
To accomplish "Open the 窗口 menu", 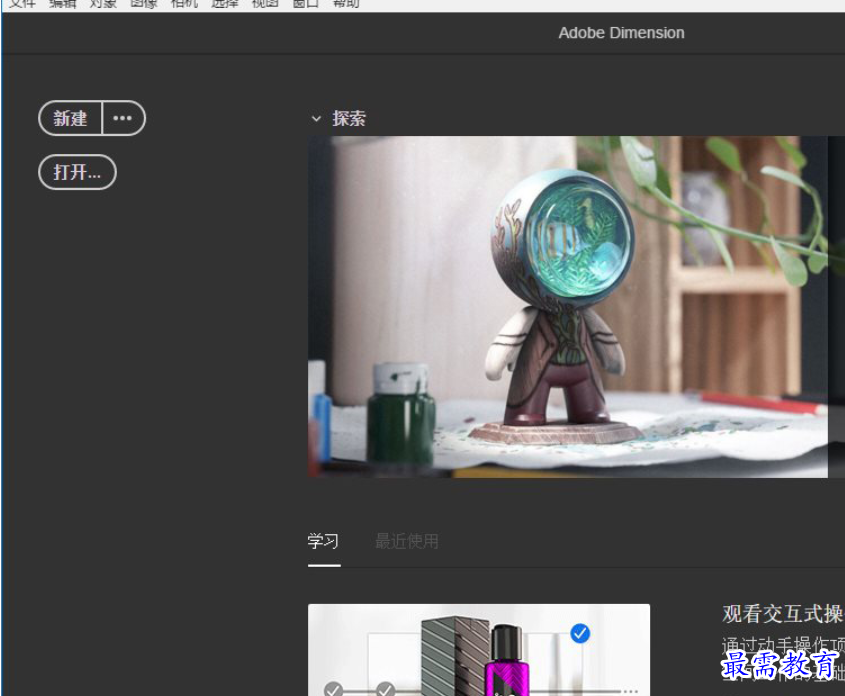I will pos(306,3).
